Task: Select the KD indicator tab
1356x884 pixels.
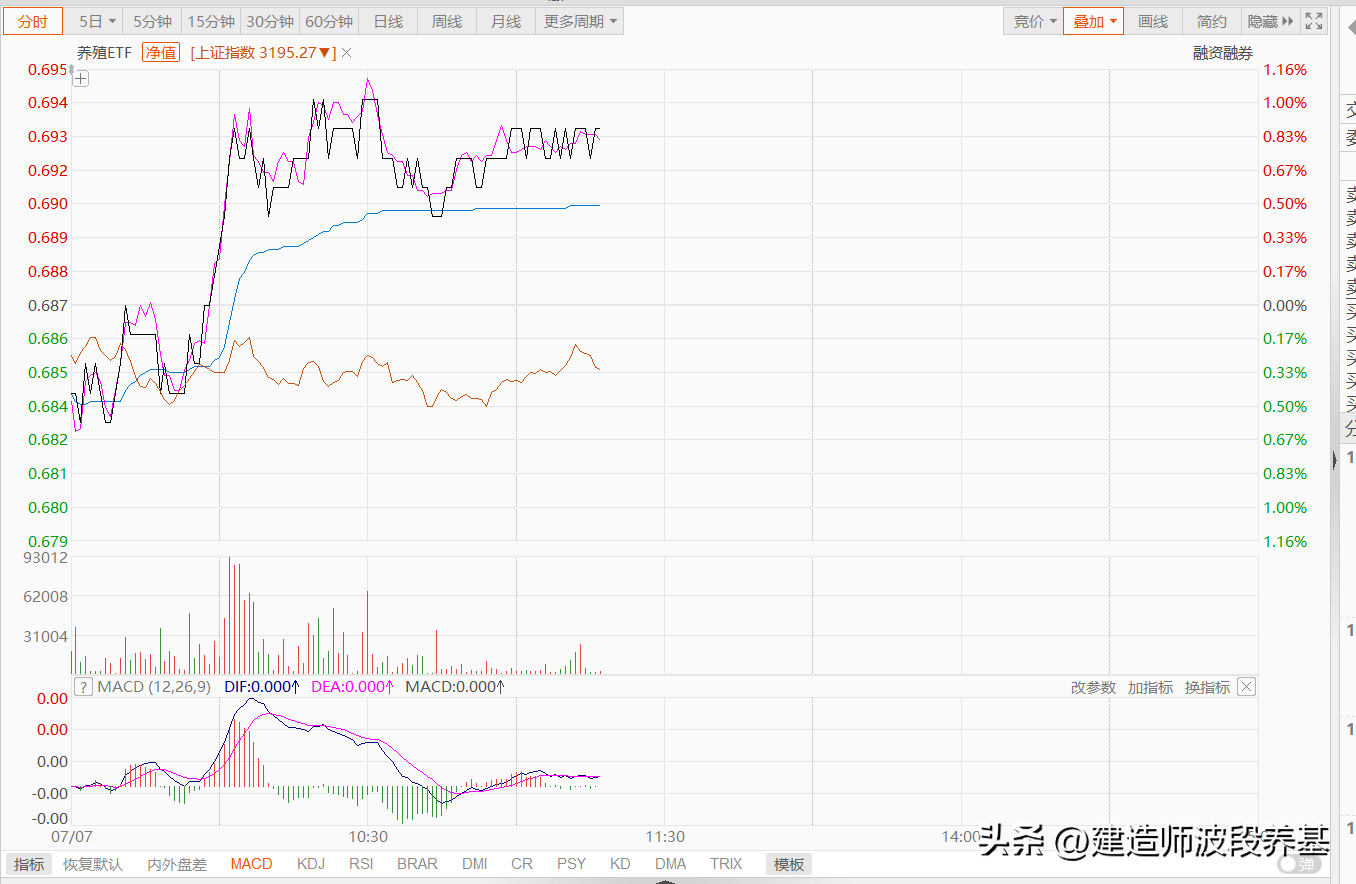Action: 620,864
